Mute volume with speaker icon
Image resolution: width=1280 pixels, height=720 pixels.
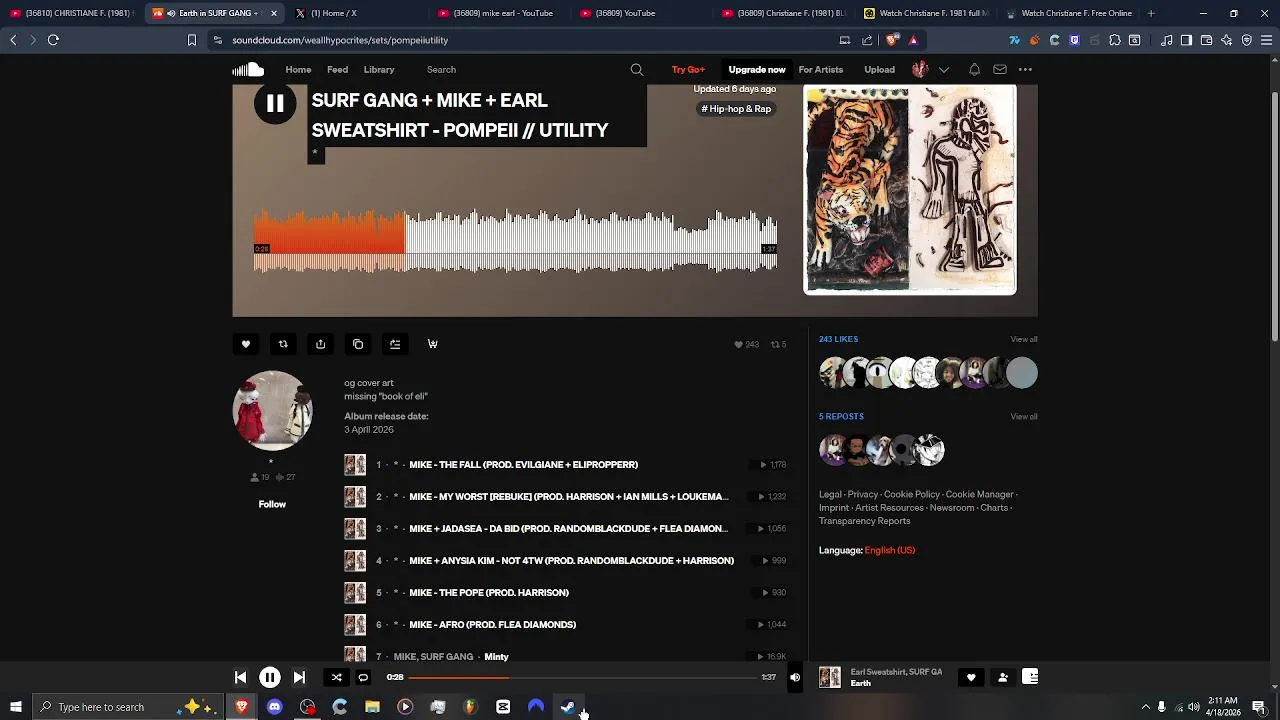(795, 677)
